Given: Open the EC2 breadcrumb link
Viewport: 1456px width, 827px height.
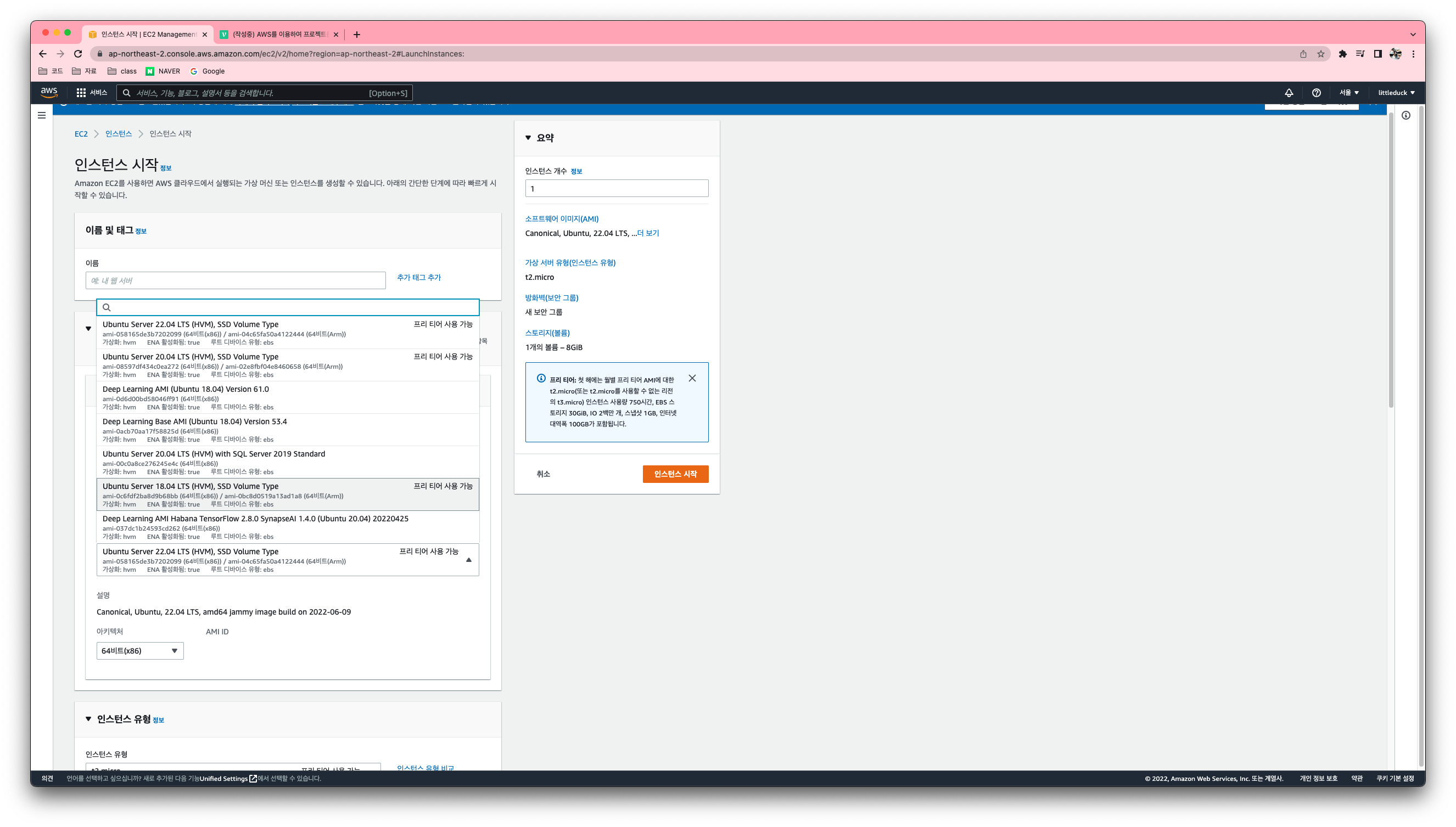Looking at the screenshot, I should click(x=81, y=134).
